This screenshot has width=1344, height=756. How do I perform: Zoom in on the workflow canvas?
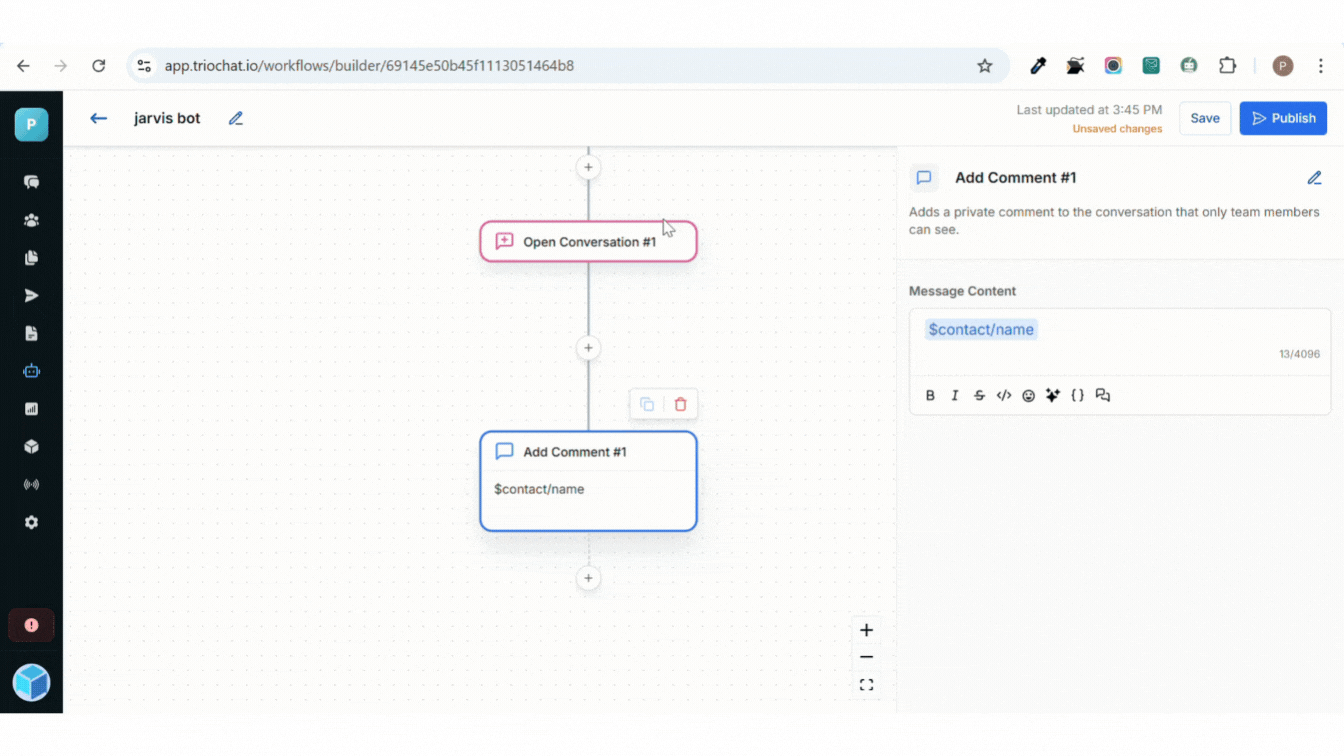[866, 630]
